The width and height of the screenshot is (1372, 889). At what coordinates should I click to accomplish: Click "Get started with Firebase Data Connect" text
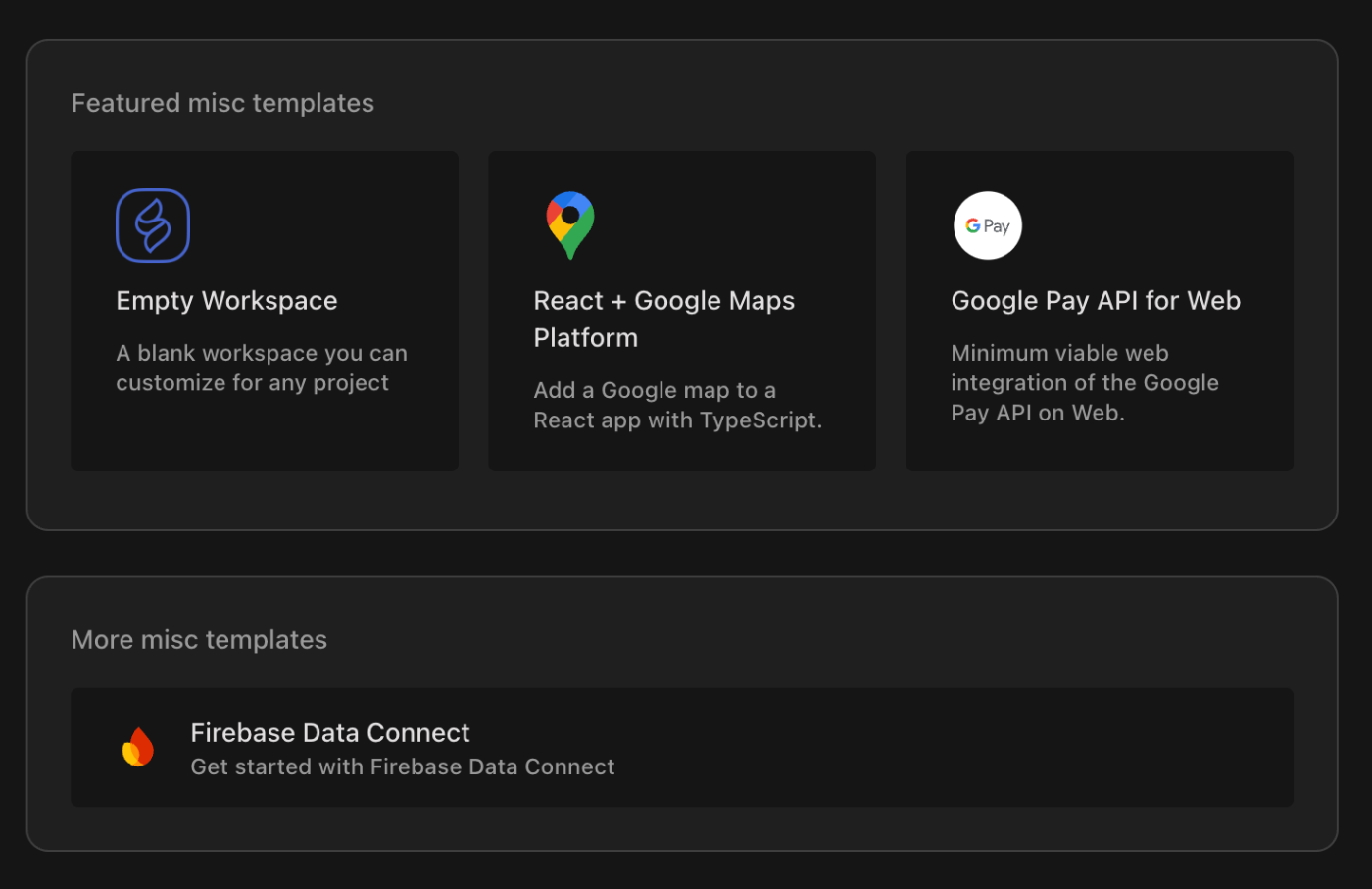coord(403,766)
